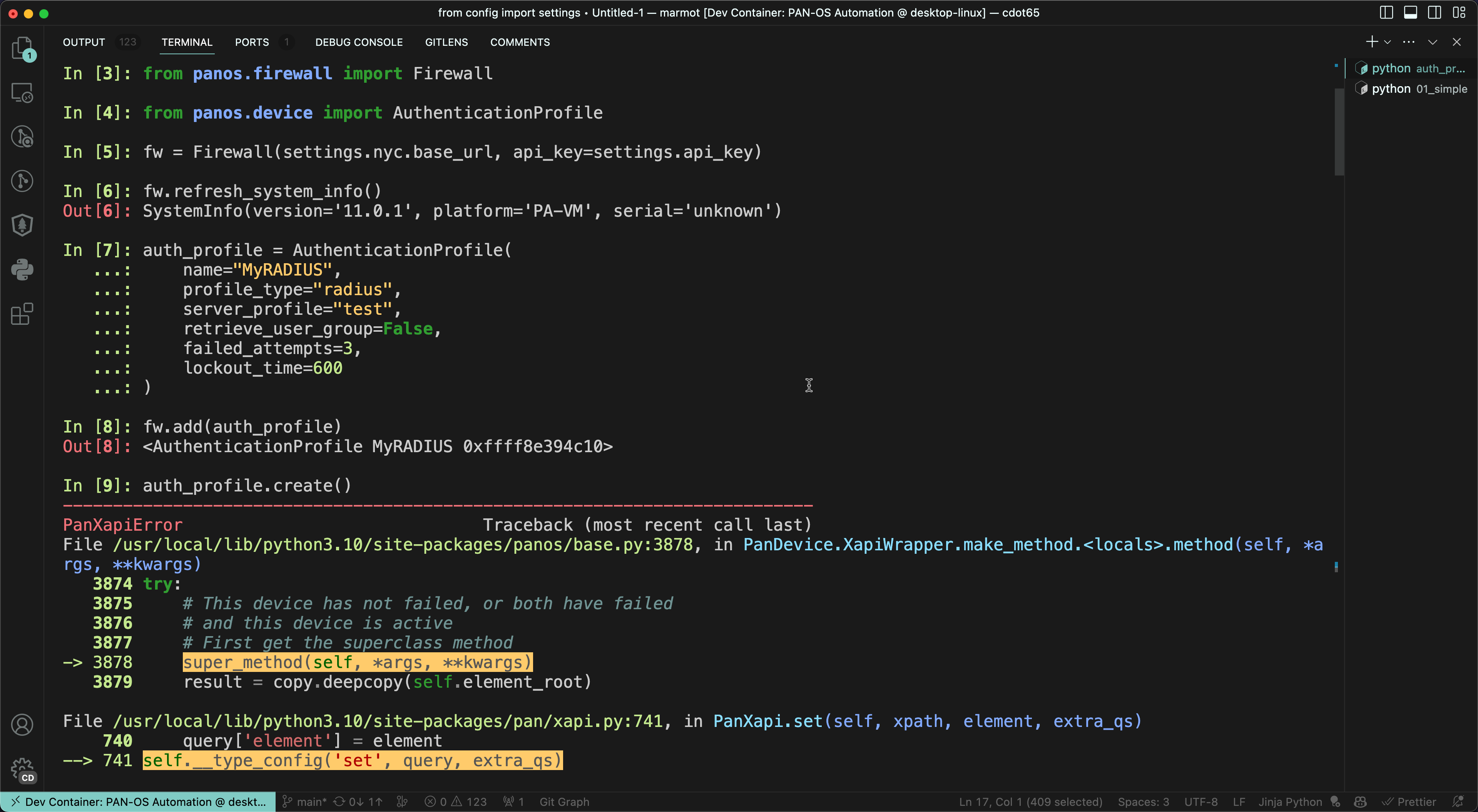
Task: Toggle the secondary sidebar layout control
Action: click(1435, 12)
